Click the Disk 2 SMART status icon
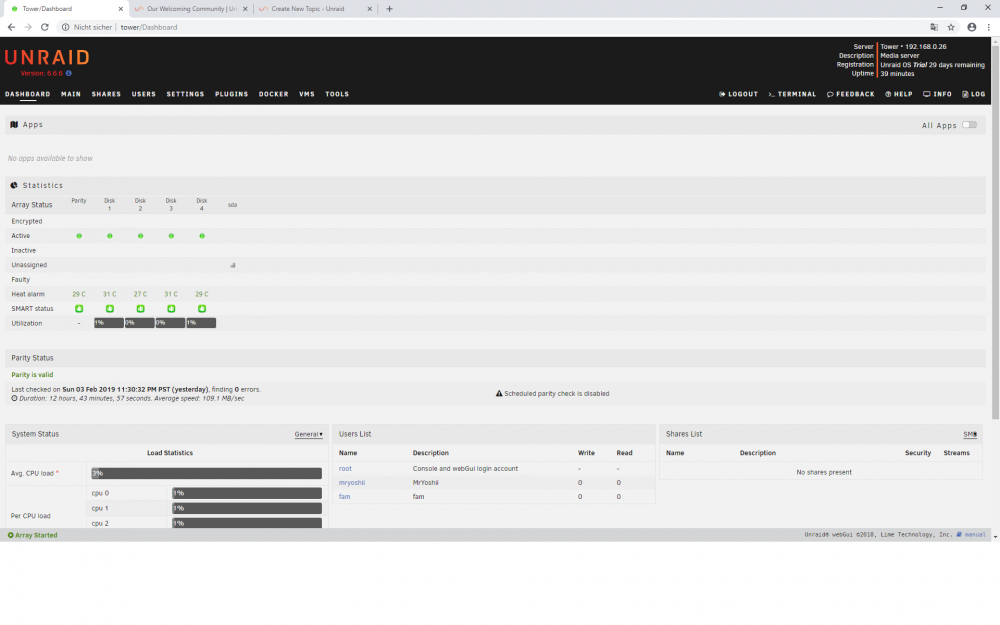 point(140,309)
